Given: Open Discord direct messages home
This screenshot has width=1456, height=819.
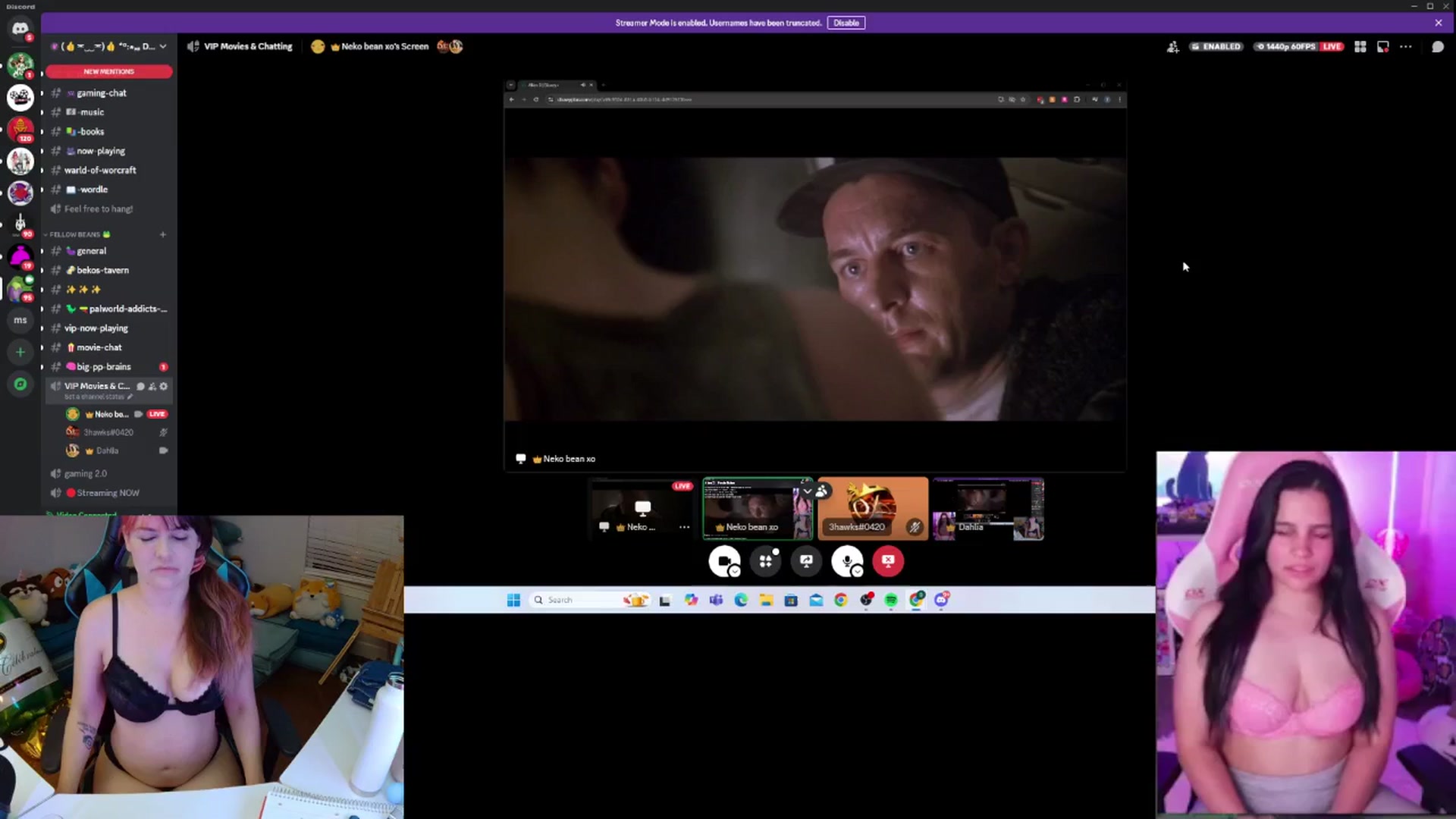Looking at the screenshot, I should (20, 29).
